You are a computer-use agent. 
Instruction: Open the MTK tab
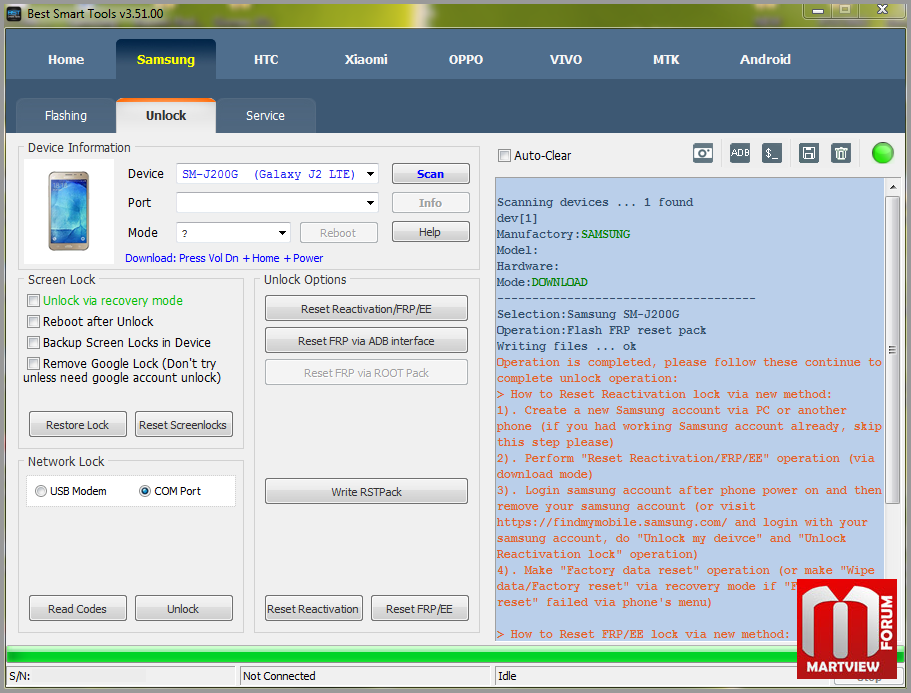coord(666,59)
